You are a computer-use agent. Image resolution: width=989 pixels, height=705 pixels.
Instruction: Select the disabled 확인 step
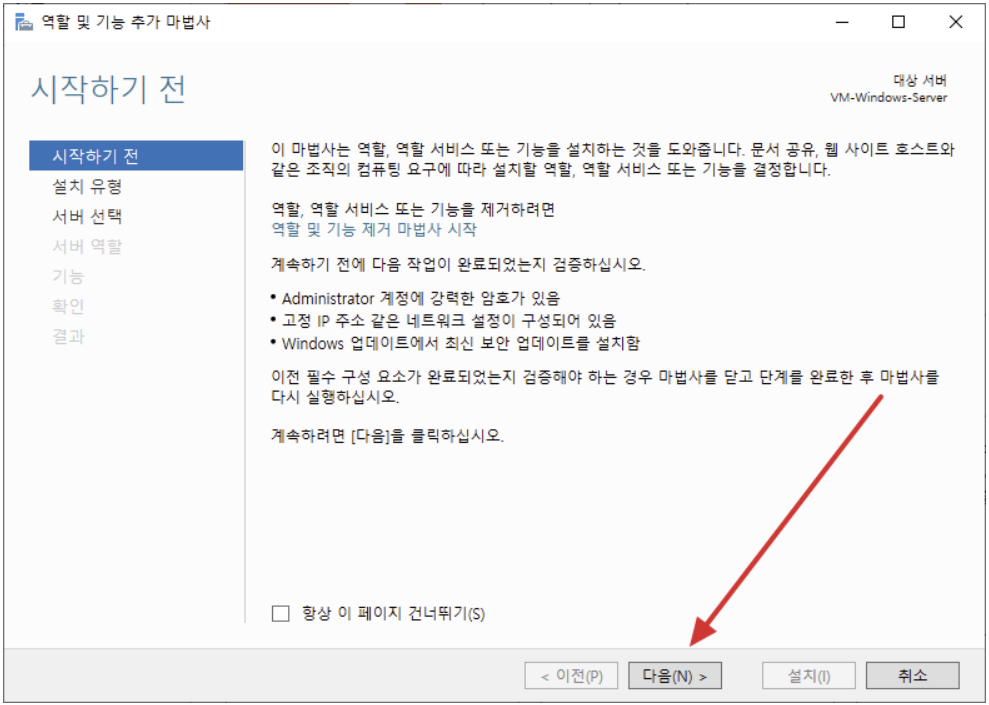click(68, 306)
